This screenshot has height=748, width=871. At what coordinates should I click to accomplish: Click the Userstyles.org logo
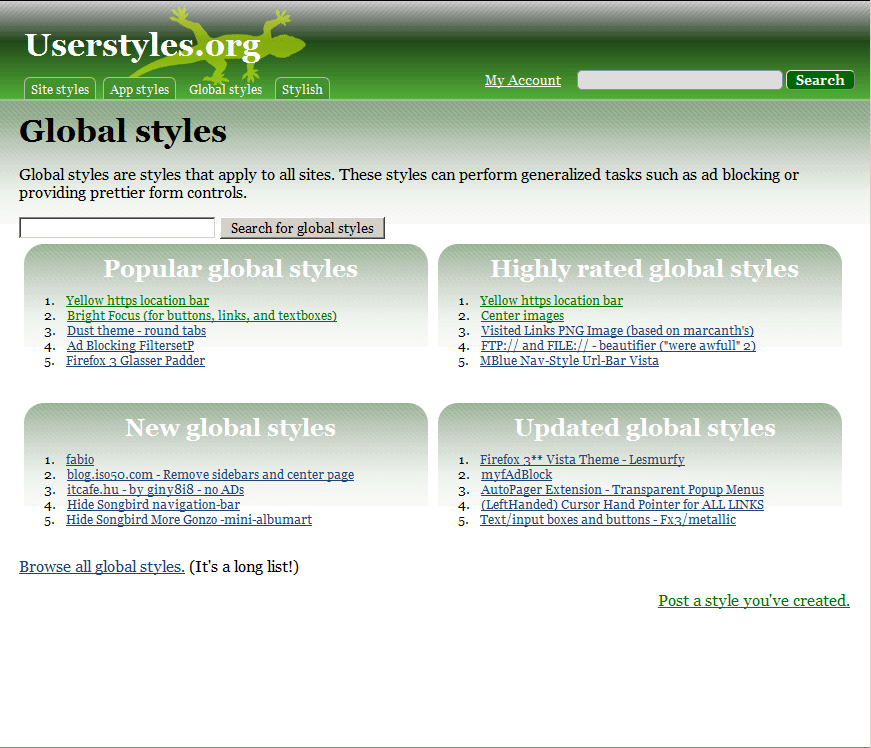143,46
